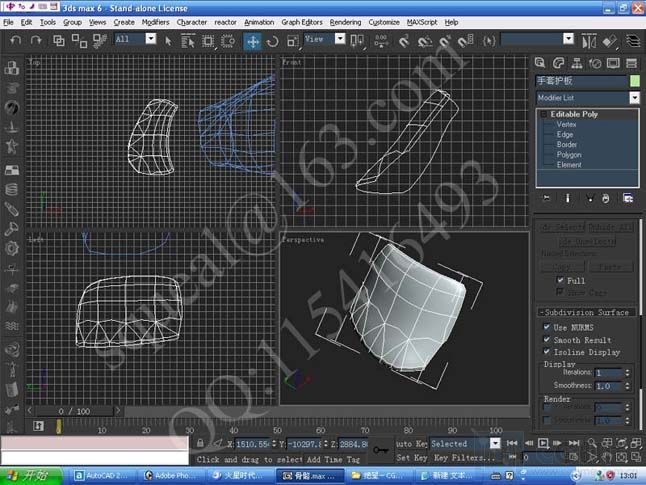Image resolution: width=646 pixels, height=485 pixels.
Task: Open the Rendering menu
Action: click(x=345, y=22)
